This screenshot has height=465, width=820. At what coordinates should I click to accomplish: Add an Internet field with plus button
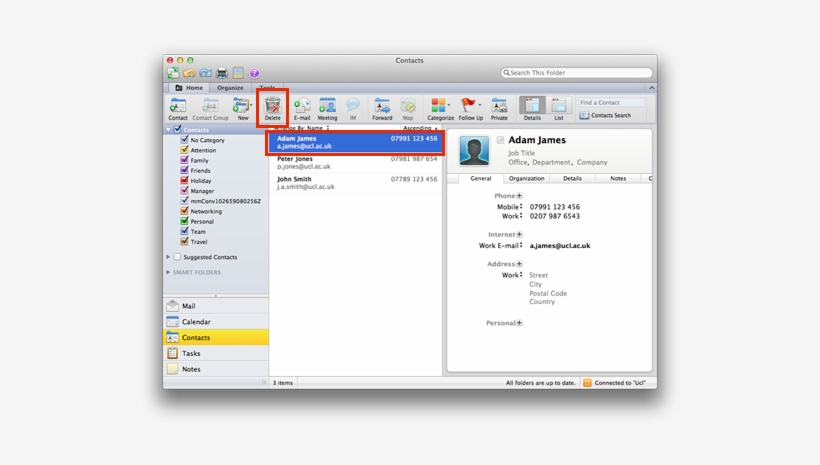coord(519,234)
